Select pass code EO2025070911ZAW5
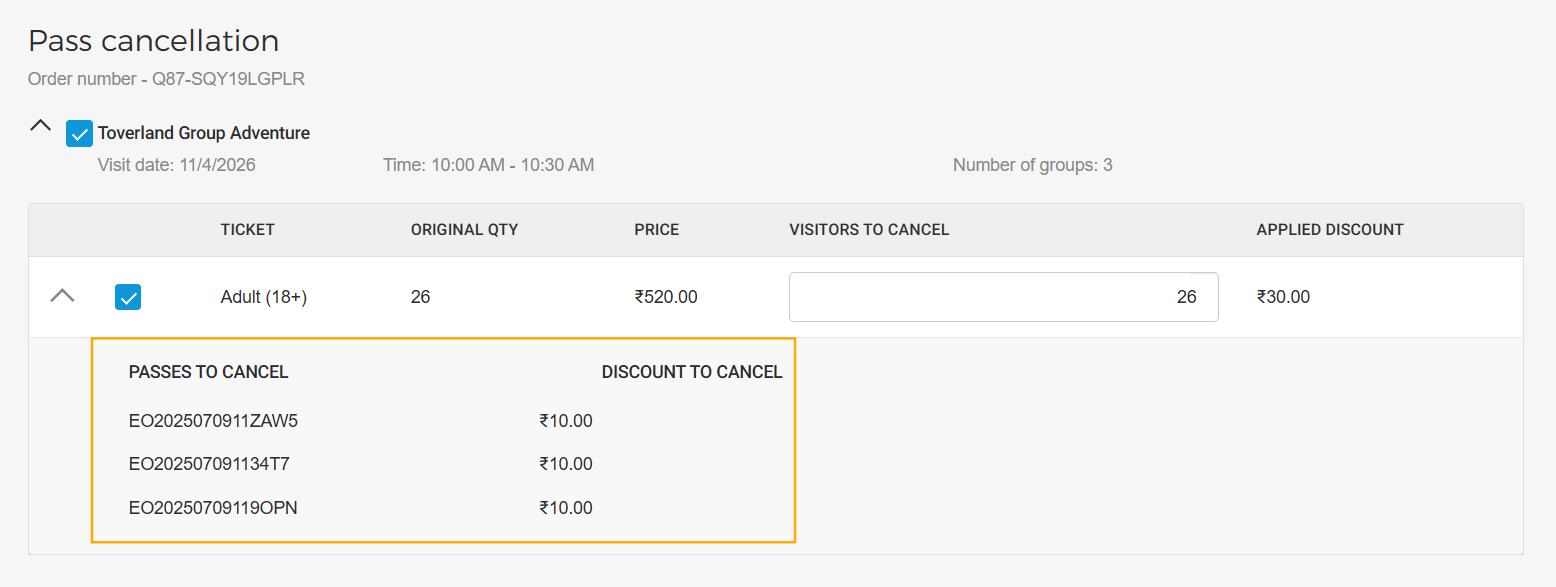The image size is (1556, 587). coord(213,421)
